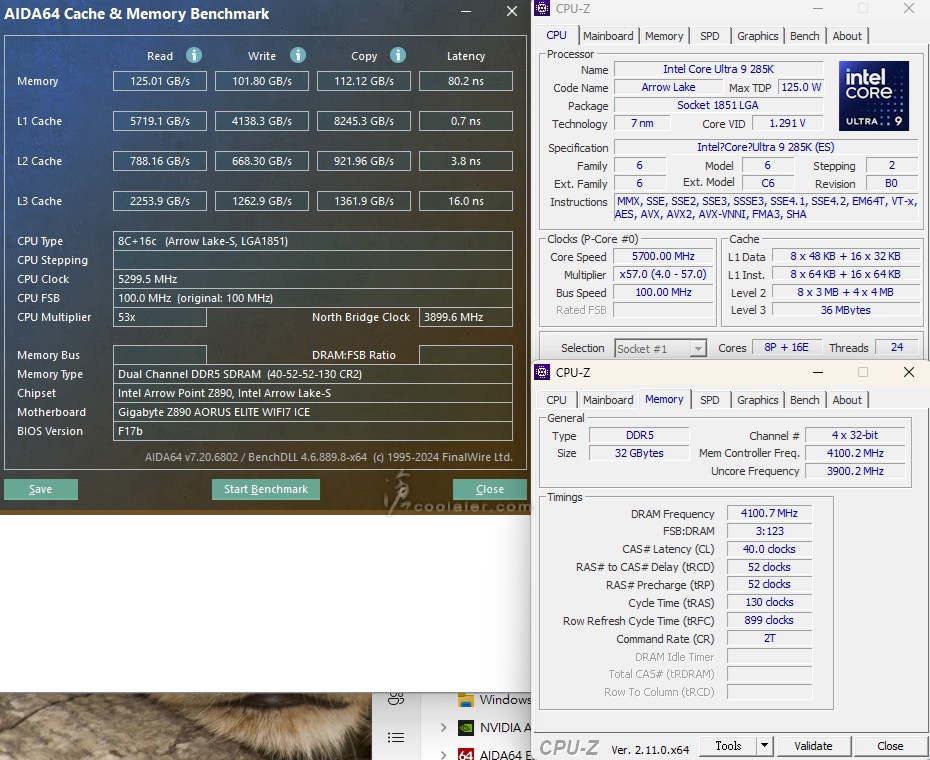Select About tab in lower CPU-Z window
The width and height of the screenshot is (930, 760).
847,400
